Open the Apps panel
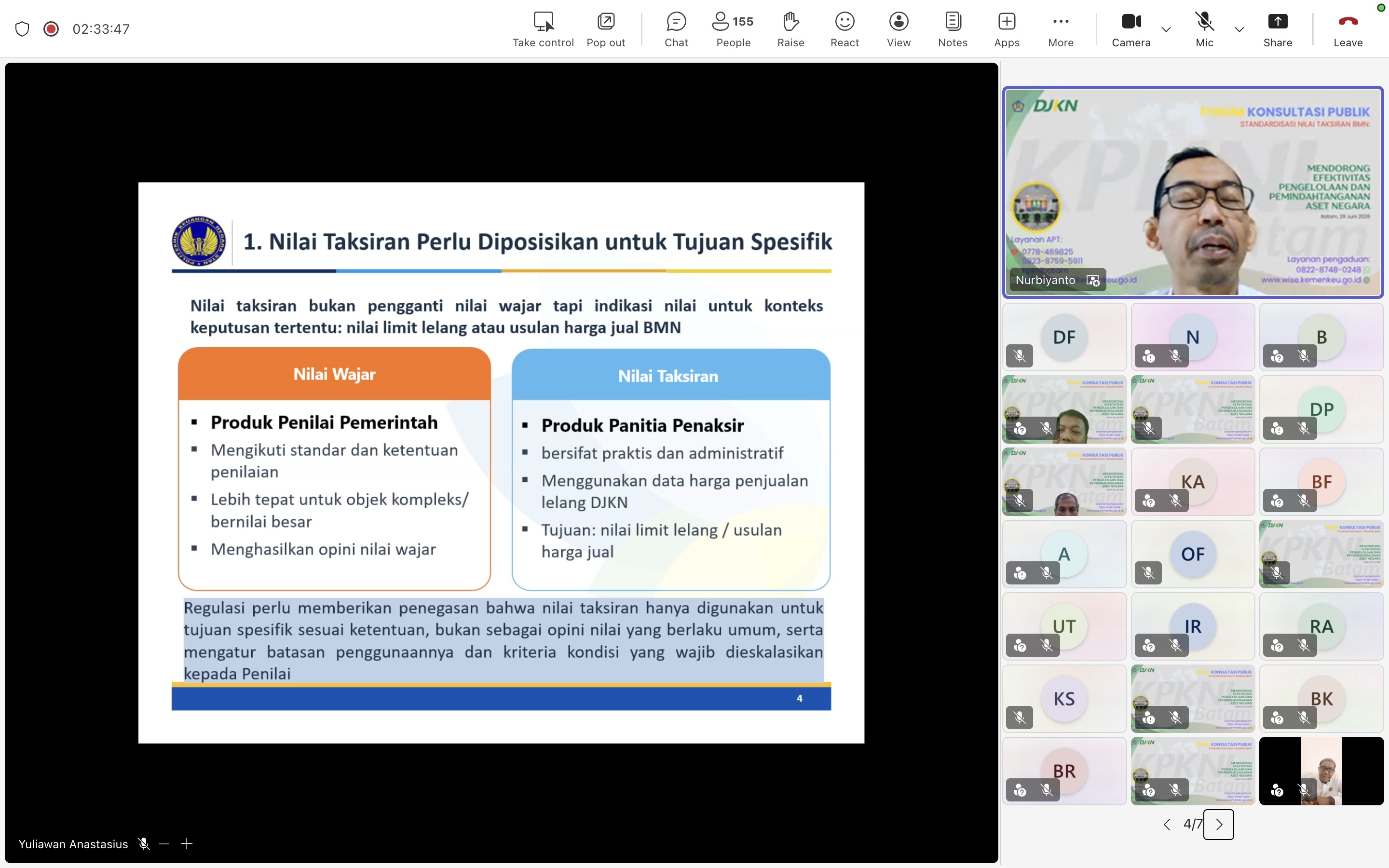This screenshot has height=868, width=1389. (x=1007, y=29)
